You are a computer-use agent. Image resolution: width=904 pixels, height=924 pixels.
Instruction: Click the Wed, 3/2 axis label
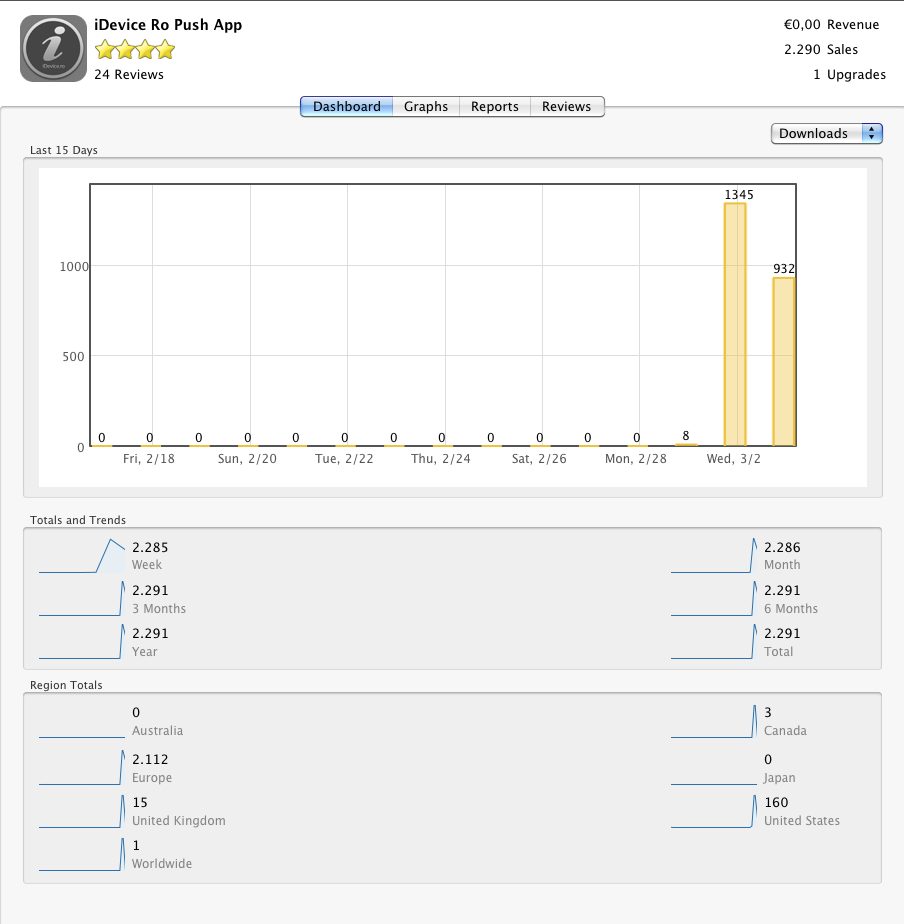(x=734, y=459)
